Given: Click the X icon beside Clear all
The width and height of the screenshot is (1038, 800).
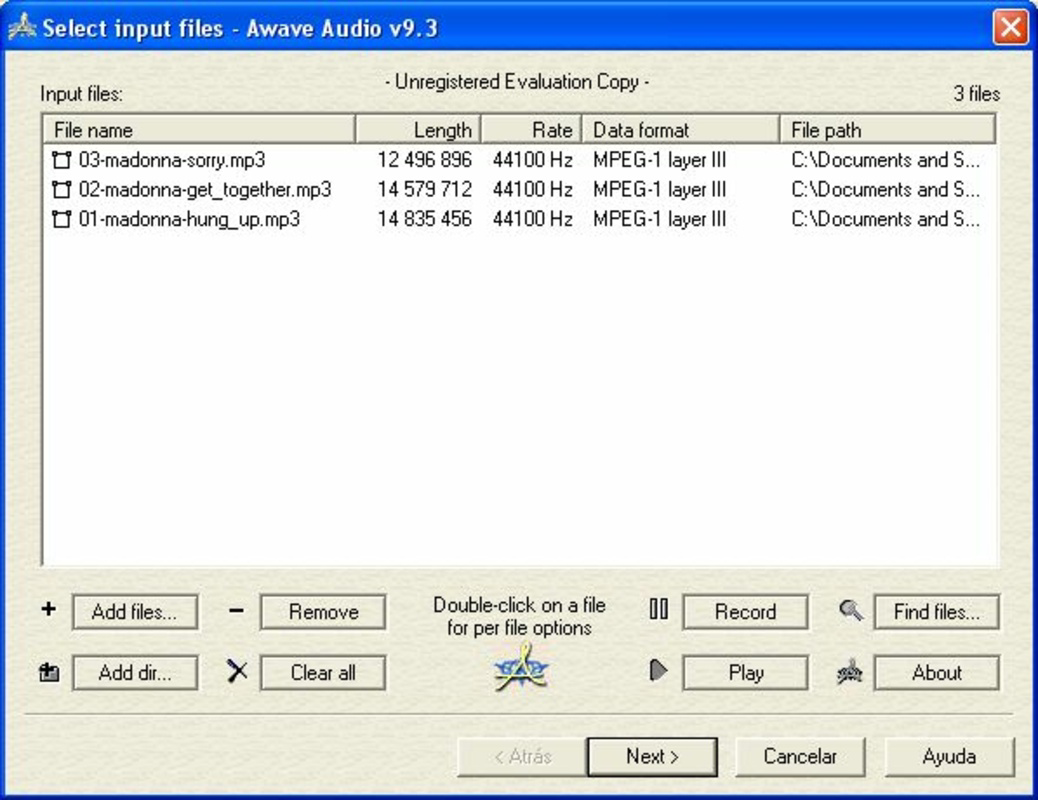Looking at the screenshot, I should point(237,671).
